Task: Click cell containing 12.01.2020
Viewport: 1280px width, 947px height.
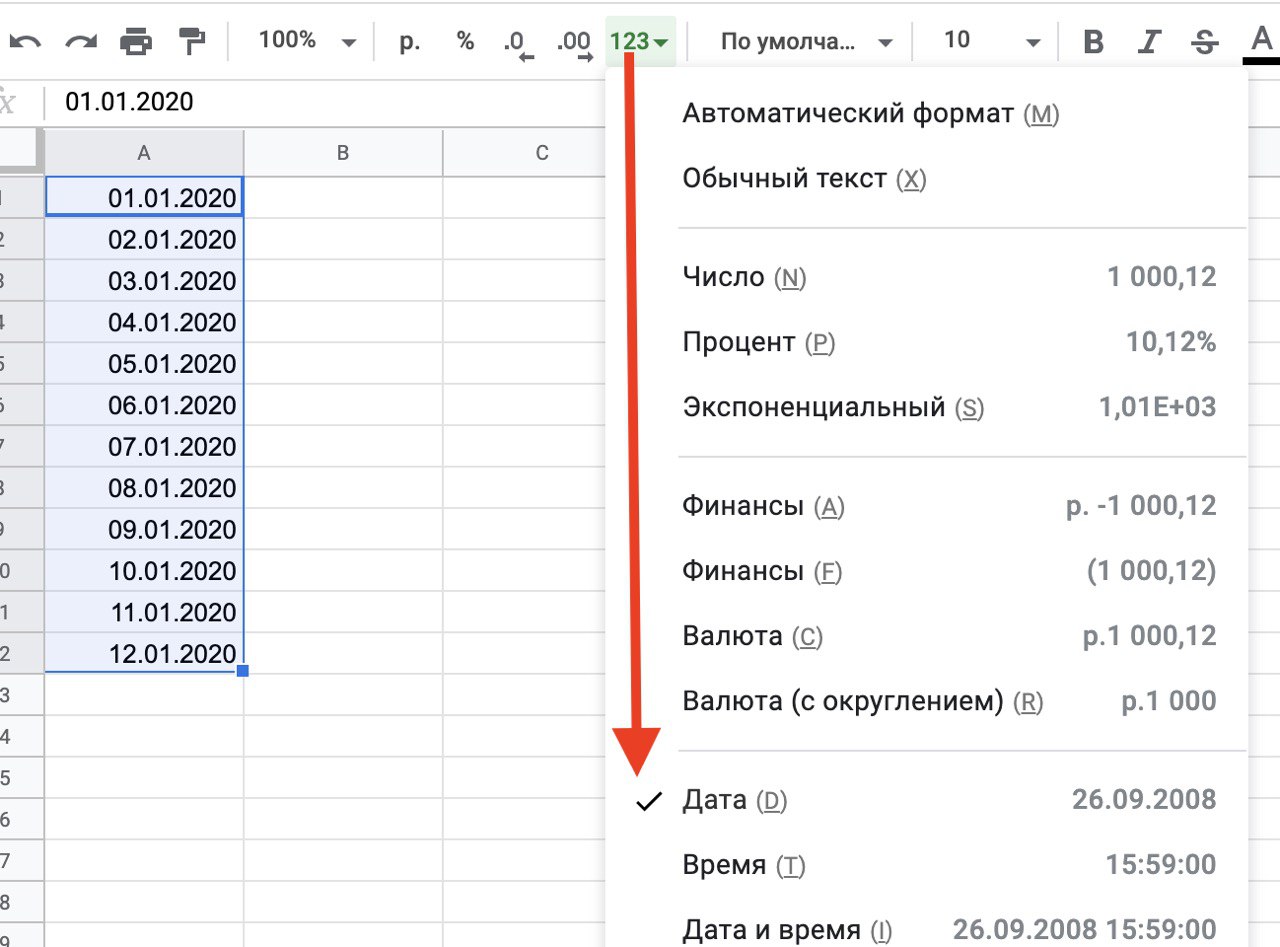Action: 144,654
